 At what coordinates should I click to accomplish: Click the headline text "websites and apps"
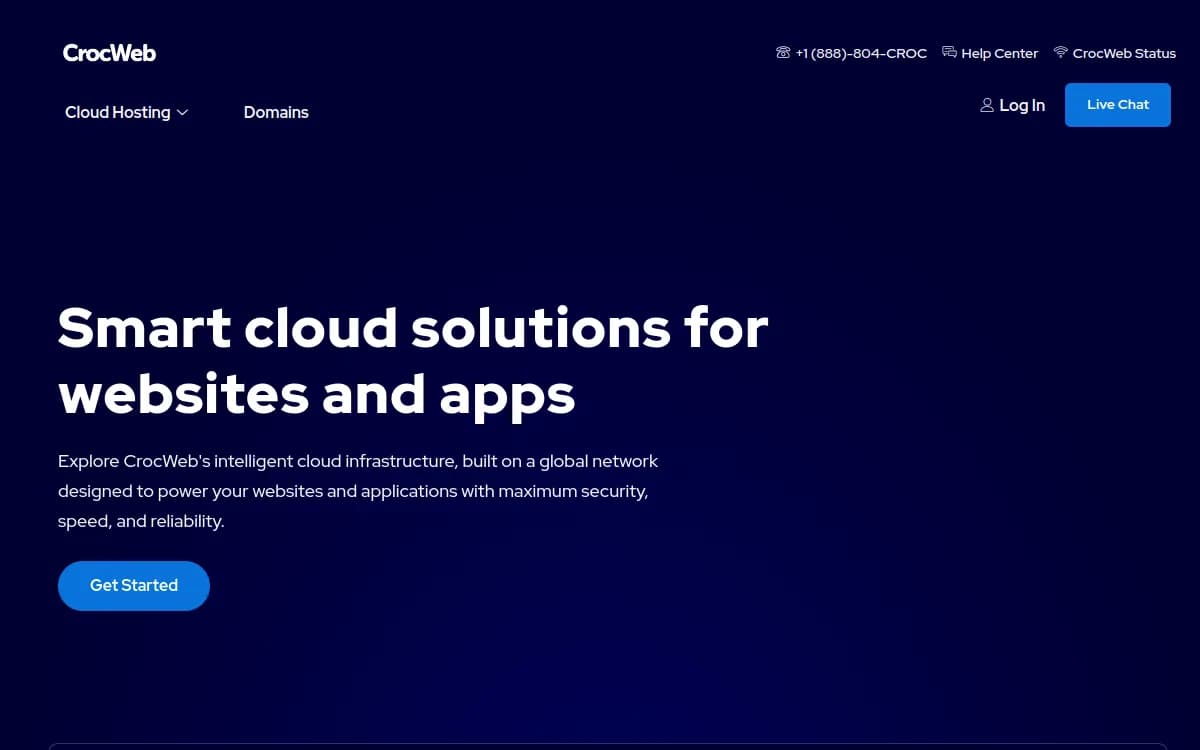[317, 394]
